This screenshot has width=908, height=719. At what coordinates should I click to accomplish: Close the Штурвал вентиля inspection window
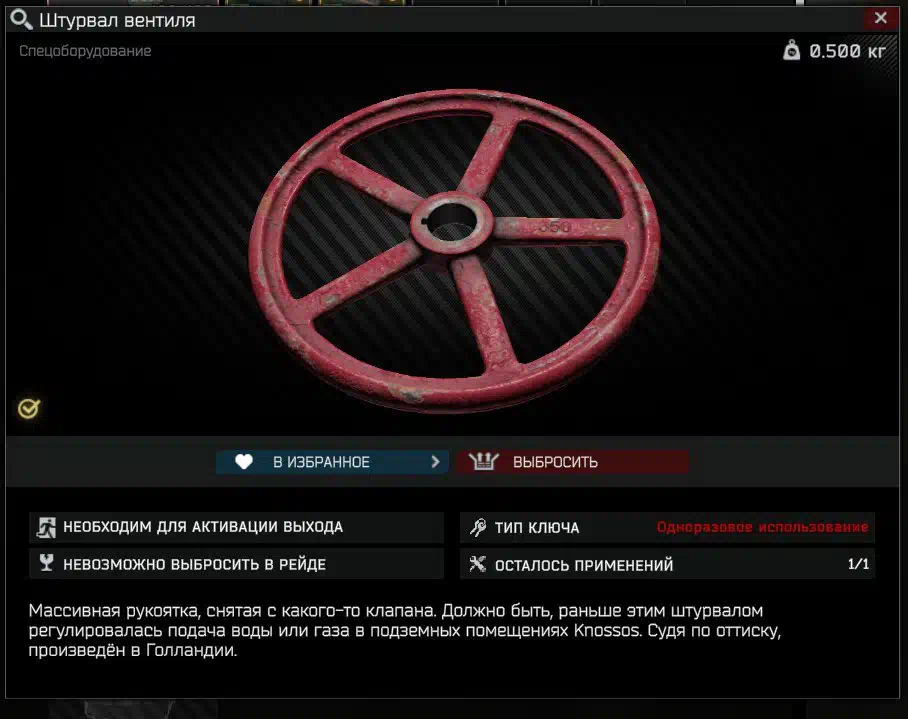(881, 18)
